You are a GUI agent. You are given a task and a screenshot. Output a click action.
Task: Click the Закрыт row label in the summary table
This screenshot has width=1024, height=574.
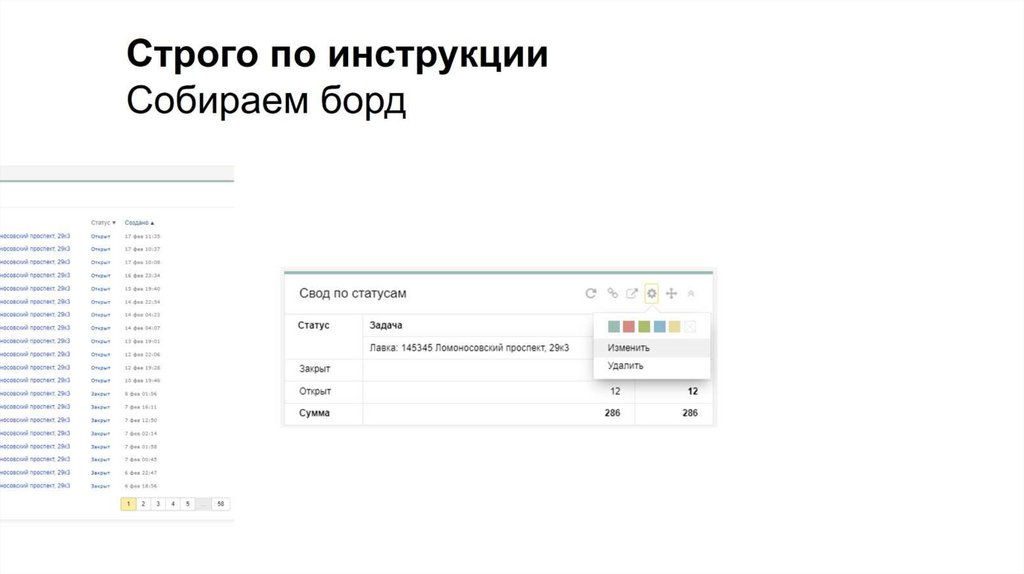tap(315, 369)
